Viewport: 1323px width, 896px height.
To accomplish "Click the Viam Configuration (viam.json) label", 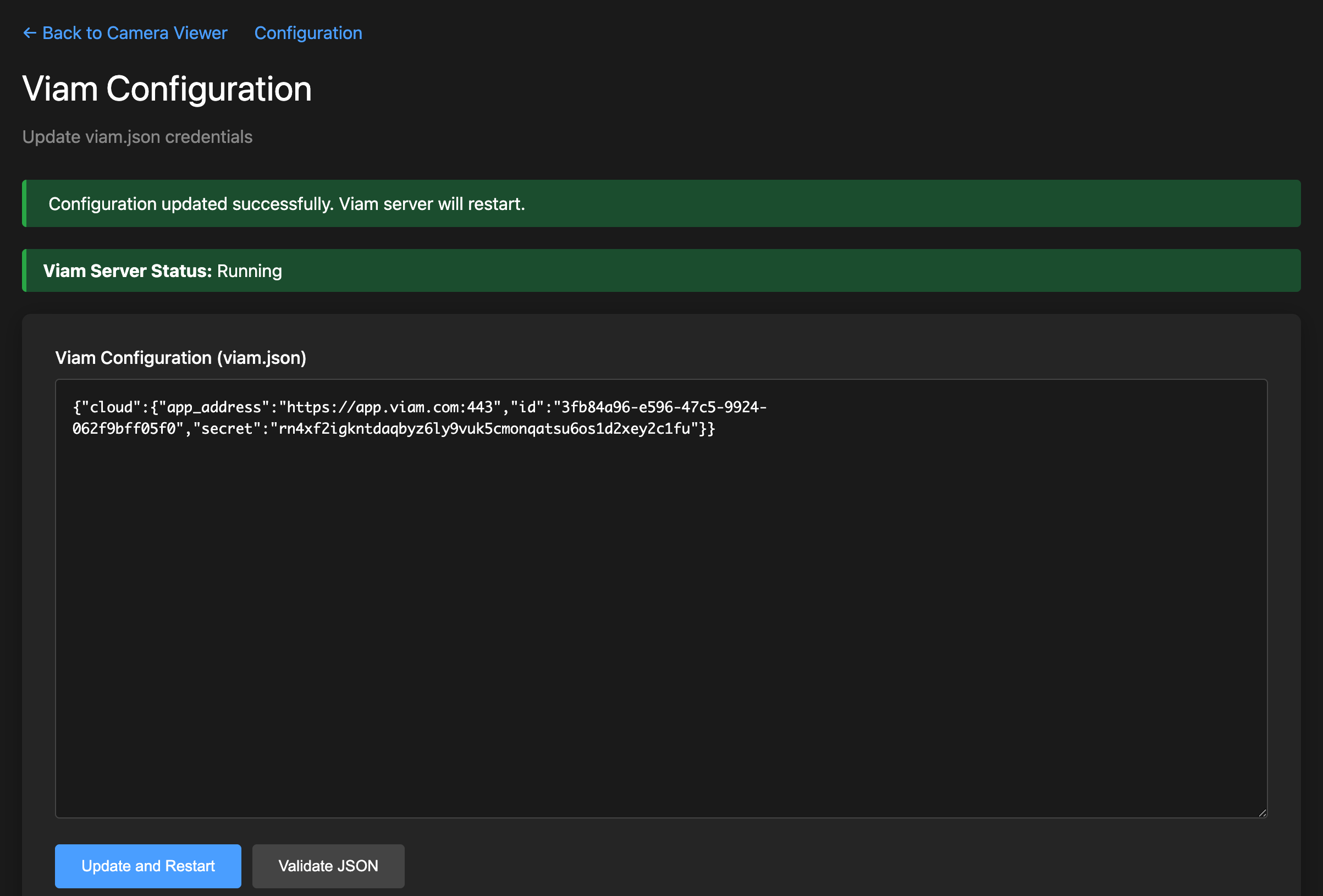I will pos(180,357).
